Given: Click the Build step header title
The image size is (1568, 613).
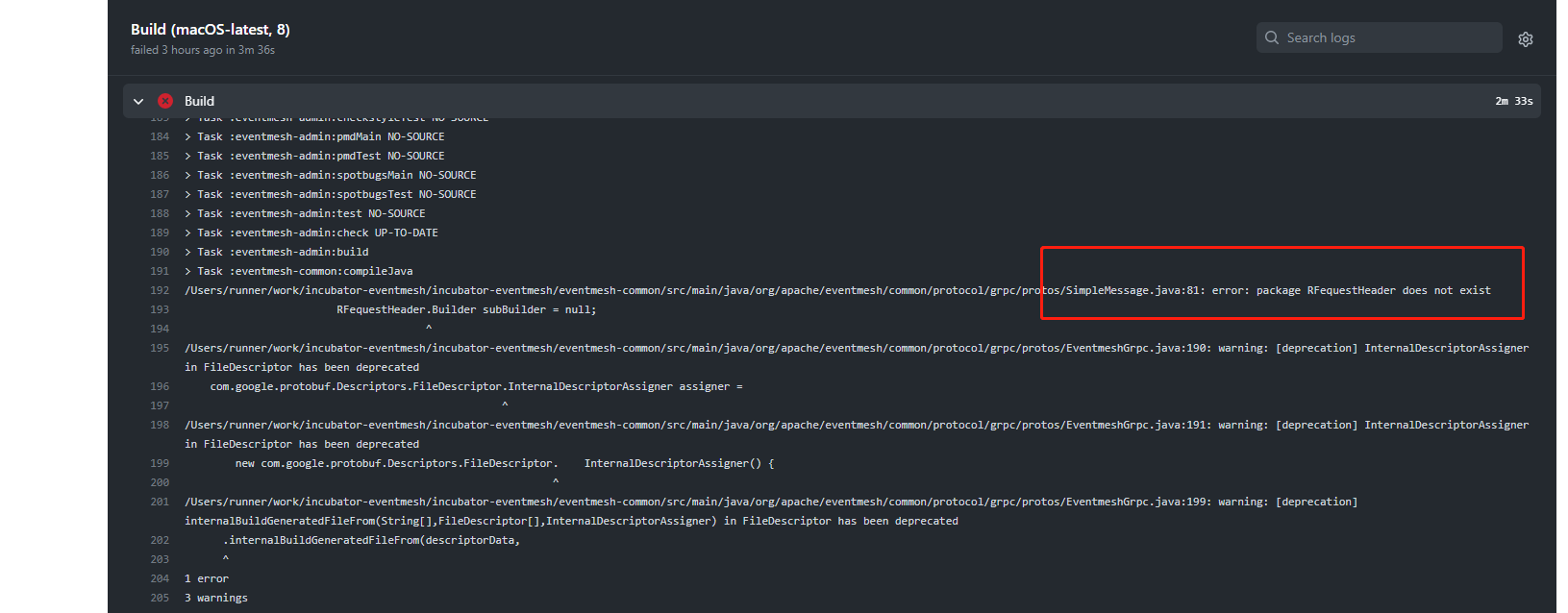Looking at the screenshot, I should coord(199,101).
